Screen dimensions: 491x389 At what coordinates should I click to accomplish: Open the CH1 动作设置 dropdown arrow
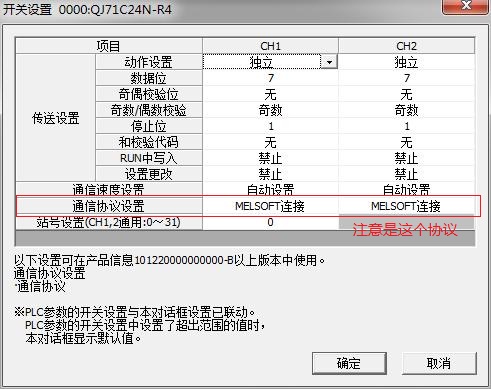329,62
